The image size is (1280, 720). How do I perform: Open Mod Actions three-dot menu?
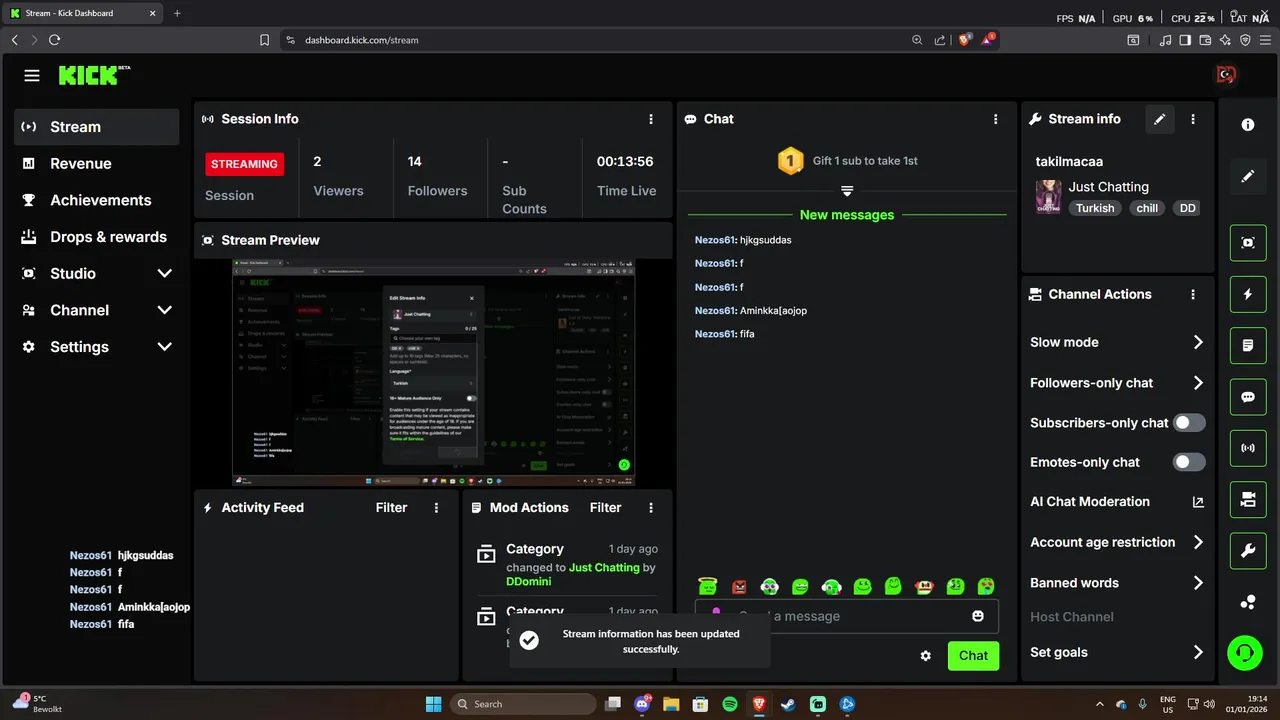[651, 508]
